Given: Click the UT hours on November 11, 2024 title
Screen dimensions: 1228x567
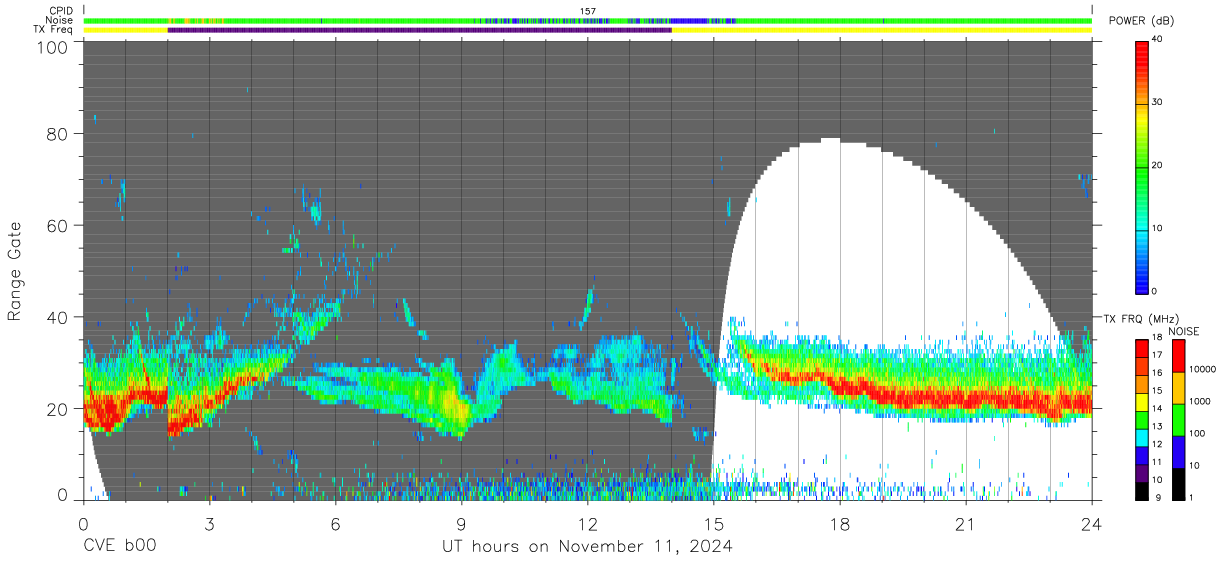Looking at the screenshot, I should coord(588,547).
